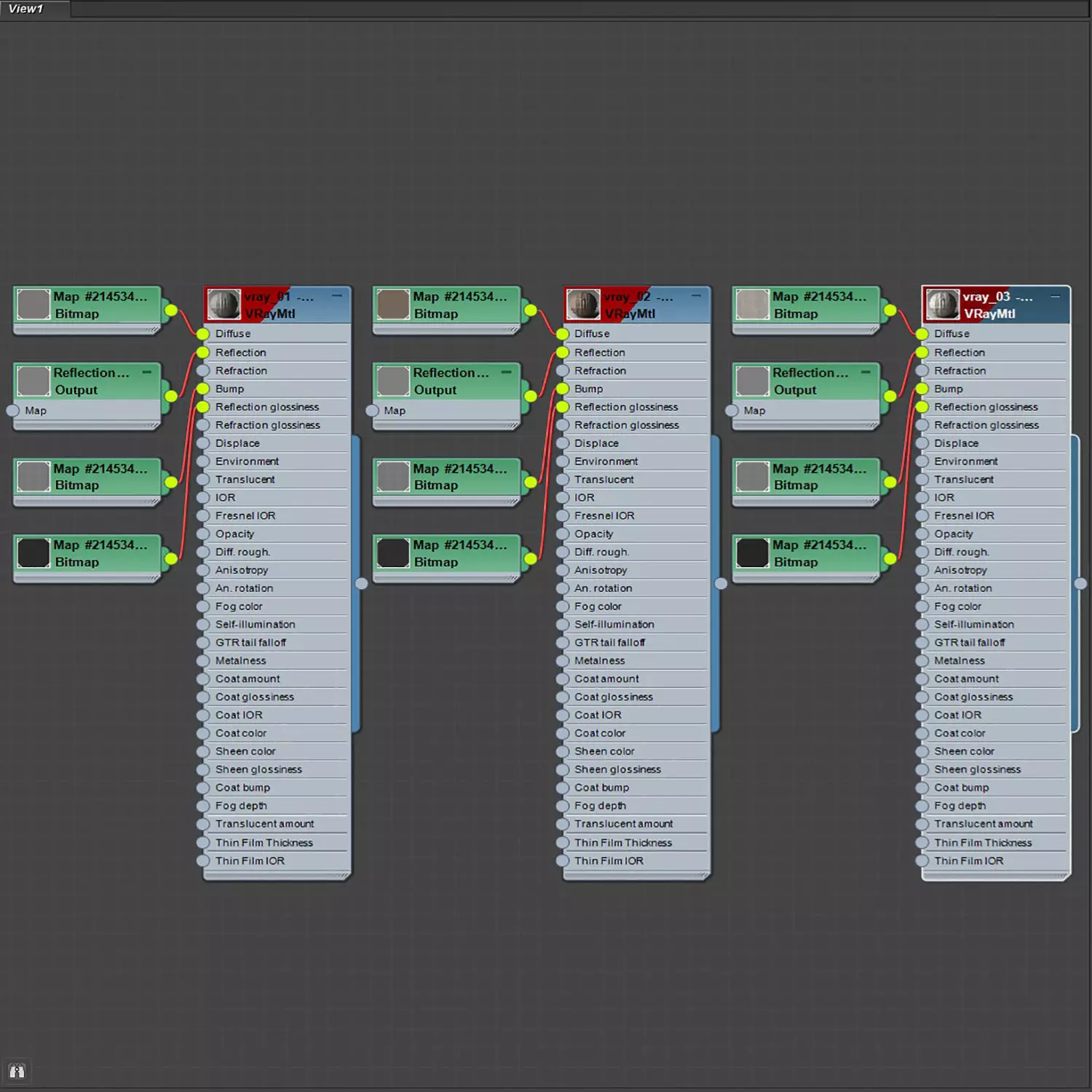This screenshot has width=1092, height=1092.
Task: Click the Map input socket of vray_01's Reflection Output
Action: pos(12,411)
